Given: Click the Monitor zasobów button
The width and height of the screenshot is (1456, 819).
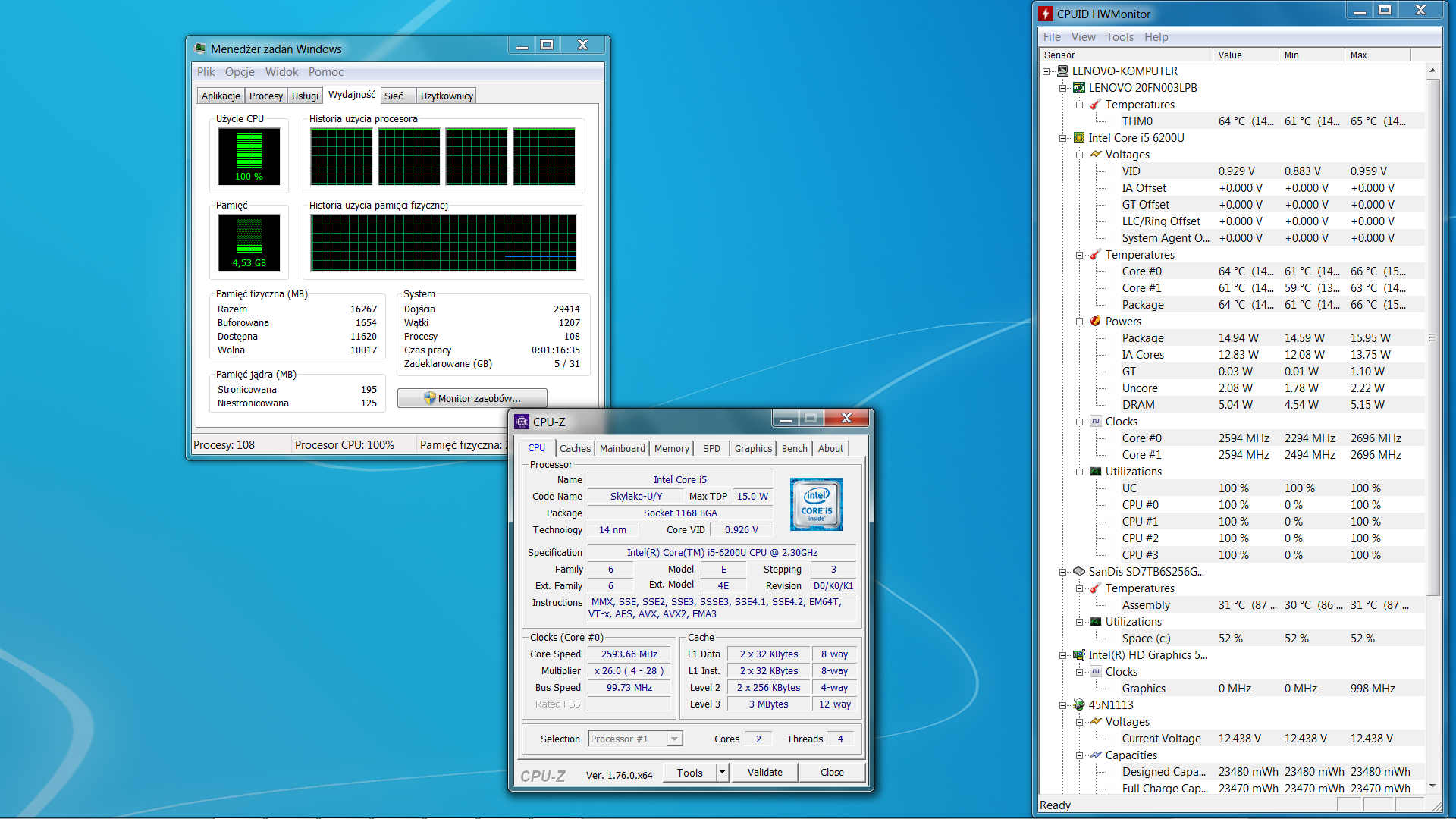Looking at the screenshot, I should pyautogui.click(x=472, y=398).
